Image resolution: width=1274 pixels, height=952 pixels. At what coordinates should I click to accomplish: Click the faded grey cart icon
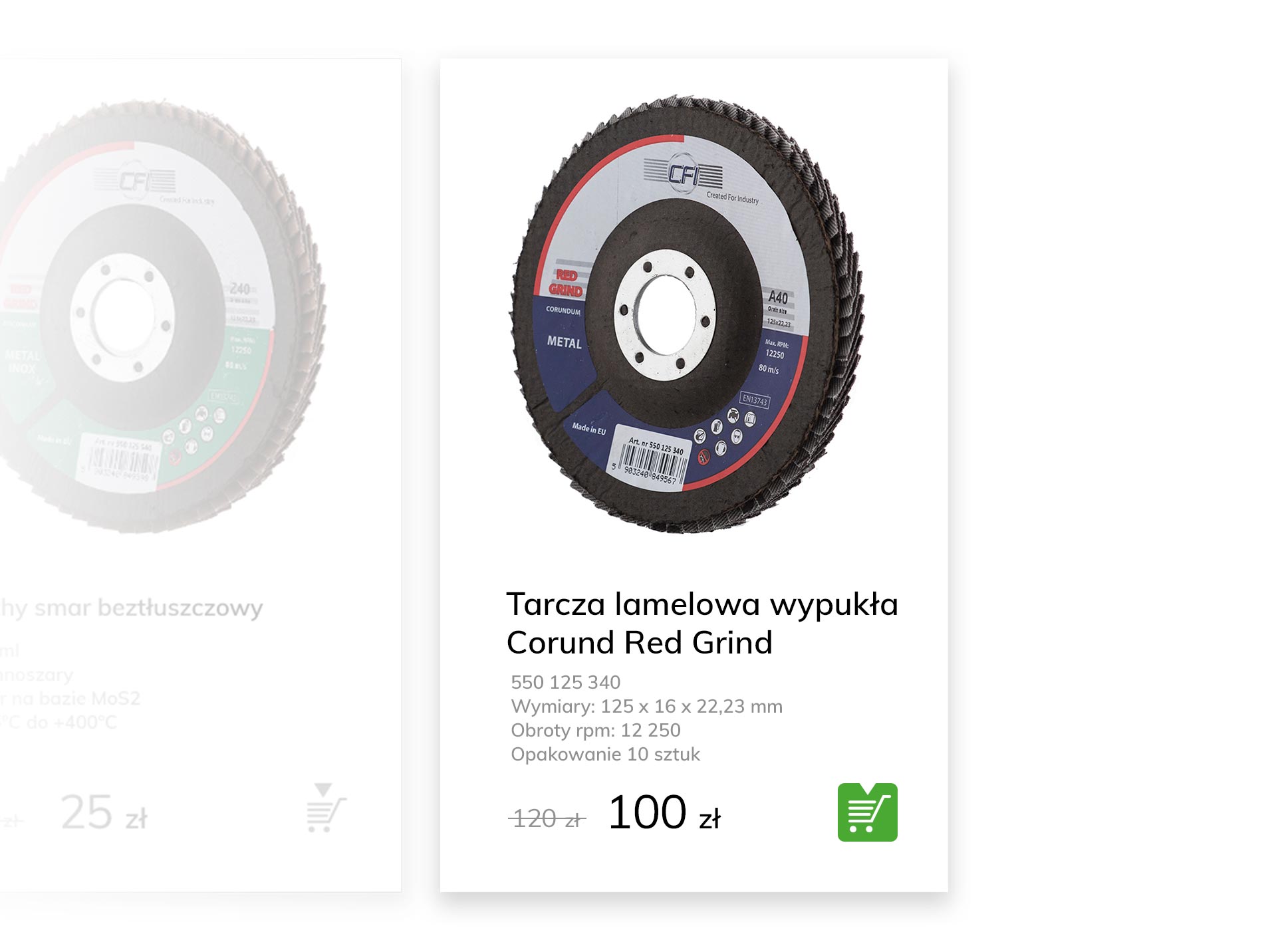[326, 807]
